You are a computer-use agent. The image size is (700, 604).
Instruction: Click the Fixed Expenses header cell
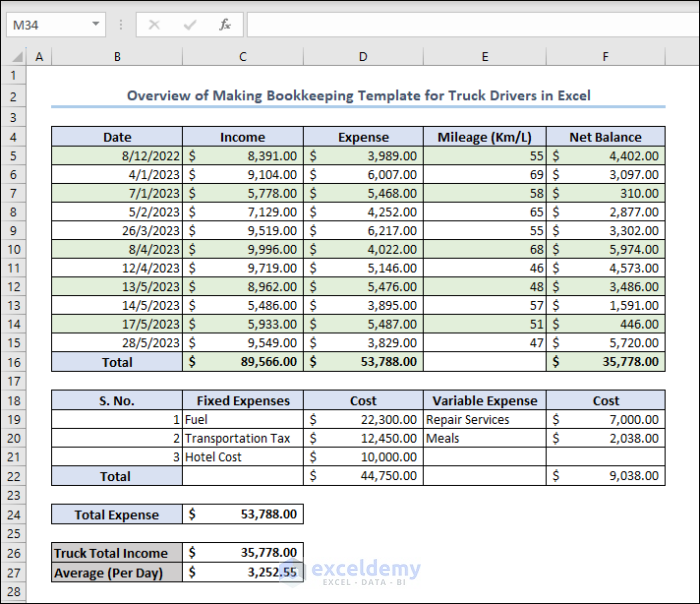pyautogui.click(x=243, y=400)
